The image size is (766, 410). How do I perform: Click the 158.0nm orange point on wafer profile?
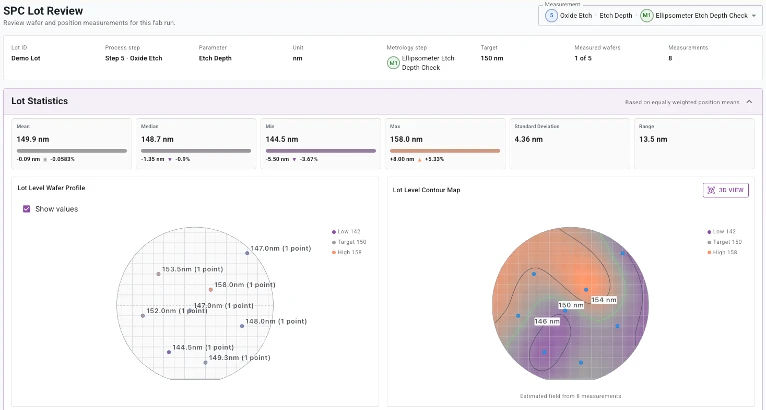pyautogui.click(x=211, y=289)
